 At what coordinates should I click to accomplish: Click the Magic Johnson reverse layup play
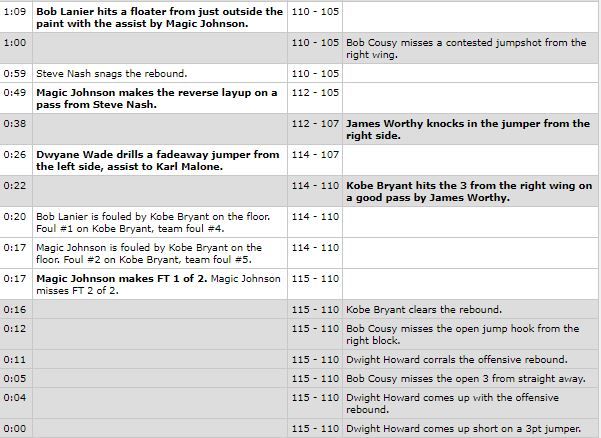(157, 98)
